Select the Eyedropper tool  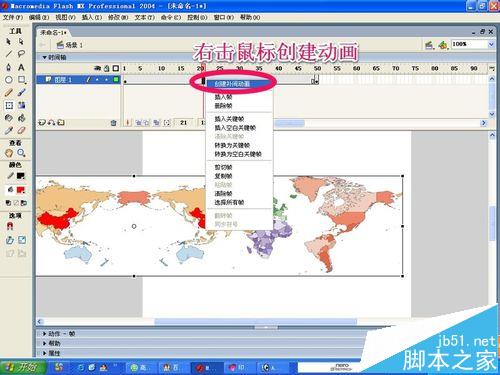click(9, 130)
